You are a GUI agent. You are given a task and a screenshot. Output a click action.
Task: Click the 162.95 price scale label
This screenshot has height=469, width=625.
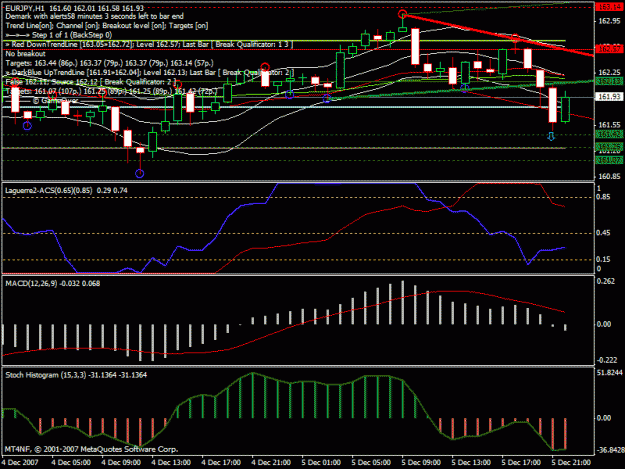(x=609, y=21)
